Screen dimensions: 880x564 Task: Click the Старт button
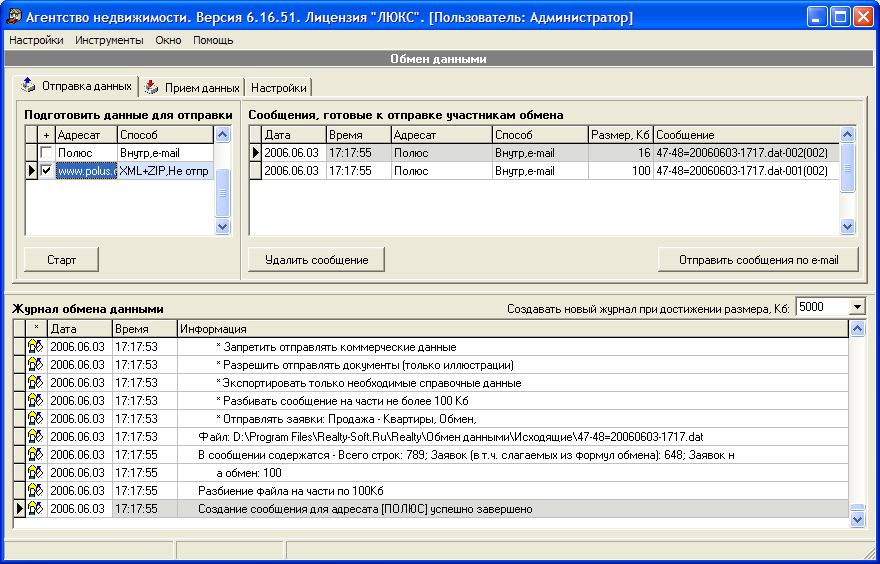(x=61, y=260)
